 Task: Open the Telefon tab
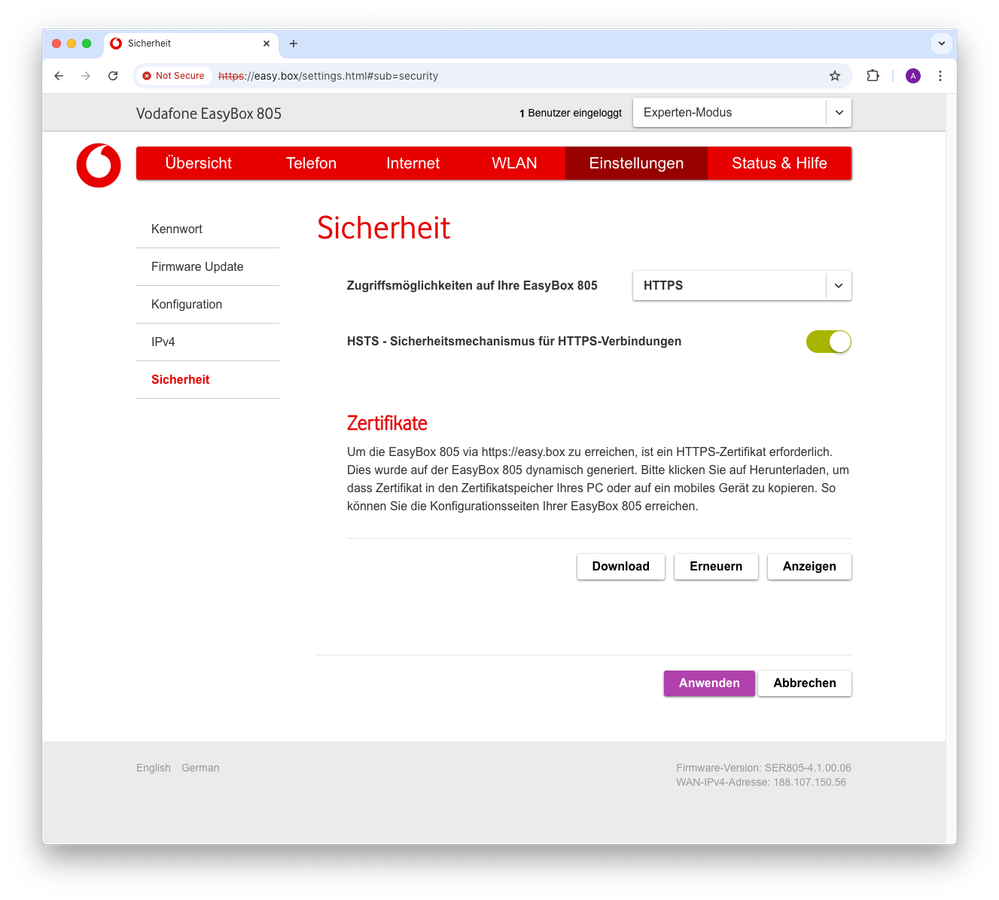click(311, 163)
